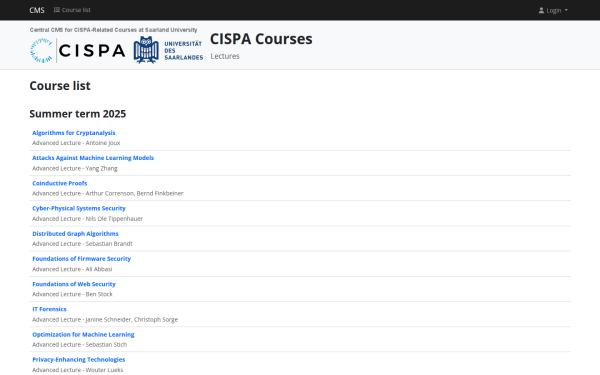Click 'Advanced Lecture - Sebastian Brandt' text

(82, 243)
